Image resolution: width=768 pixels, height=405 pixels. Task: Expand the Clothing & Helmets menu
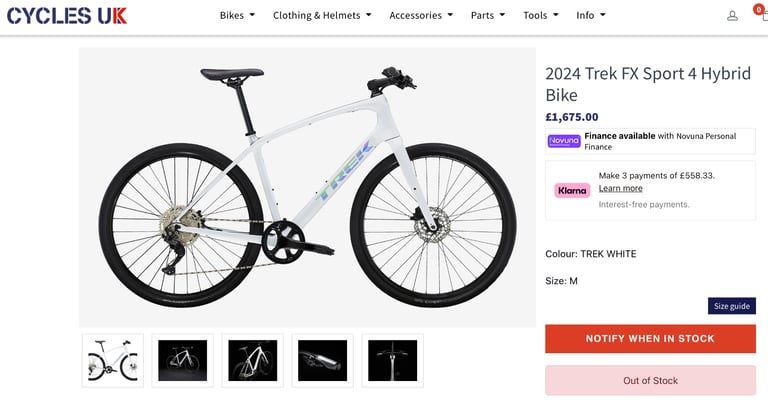(322, 15)
